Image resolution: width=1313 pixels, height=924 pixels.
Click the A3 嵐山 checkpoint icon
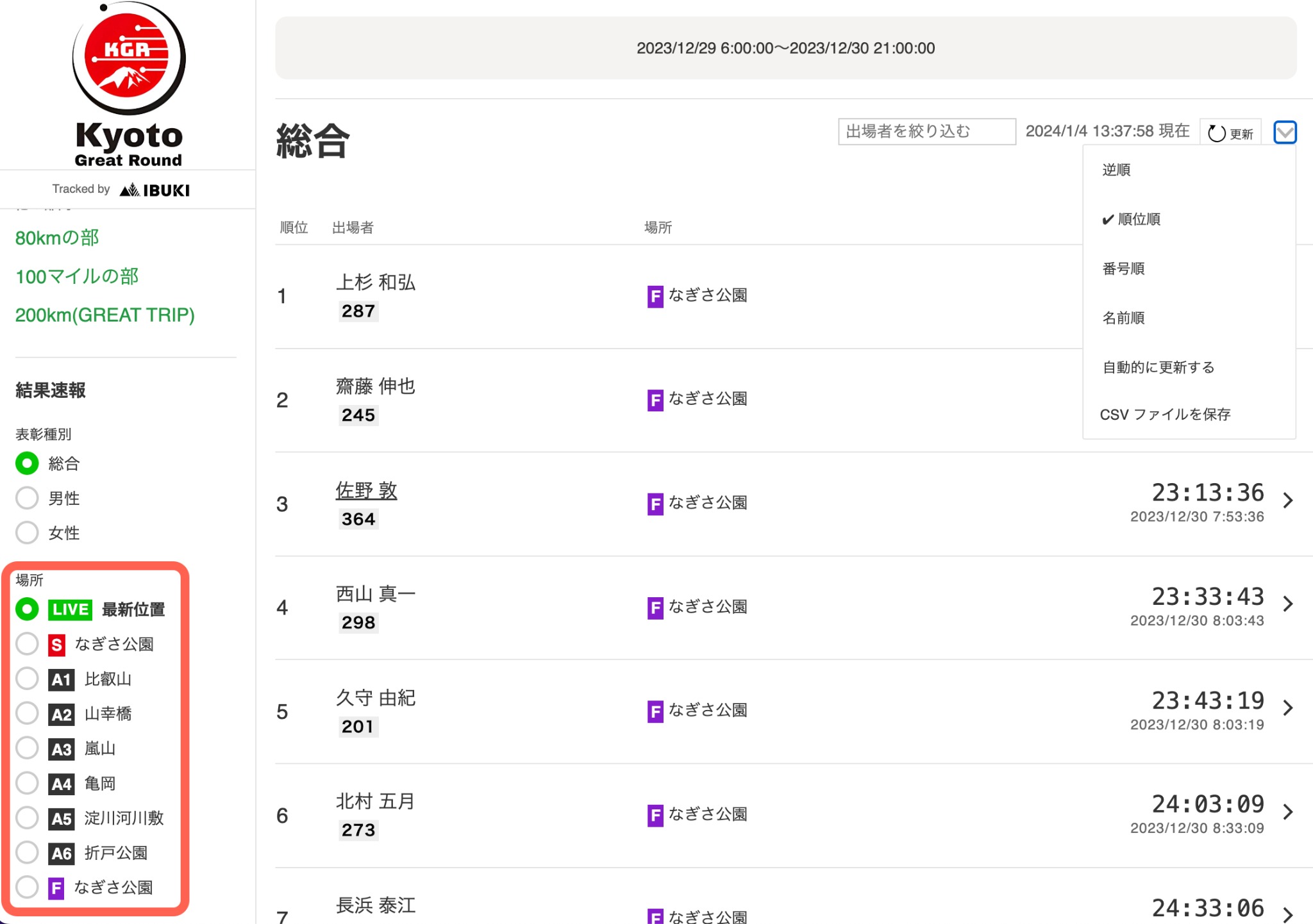coord(62,749)
